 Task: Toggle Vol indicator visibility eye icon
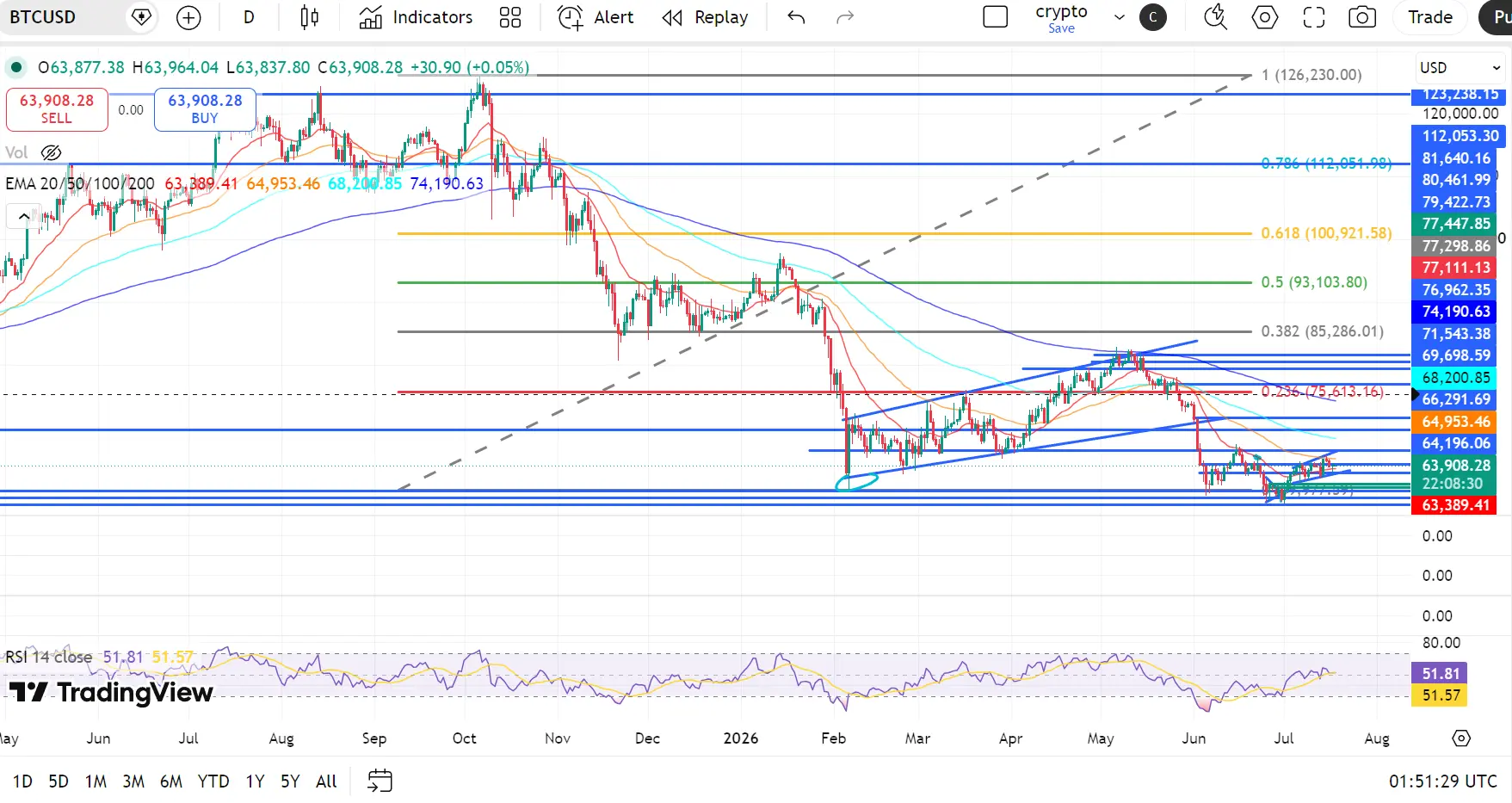tap(52, 152)
